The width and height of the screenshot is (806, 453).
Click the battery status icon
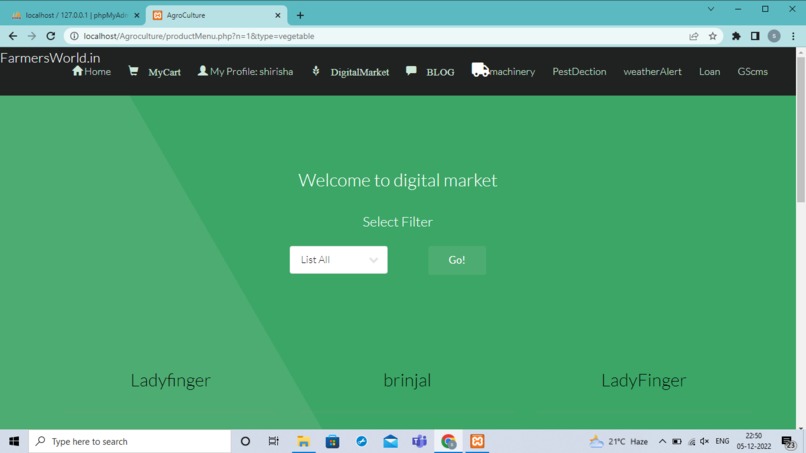[x=677, y=441]
